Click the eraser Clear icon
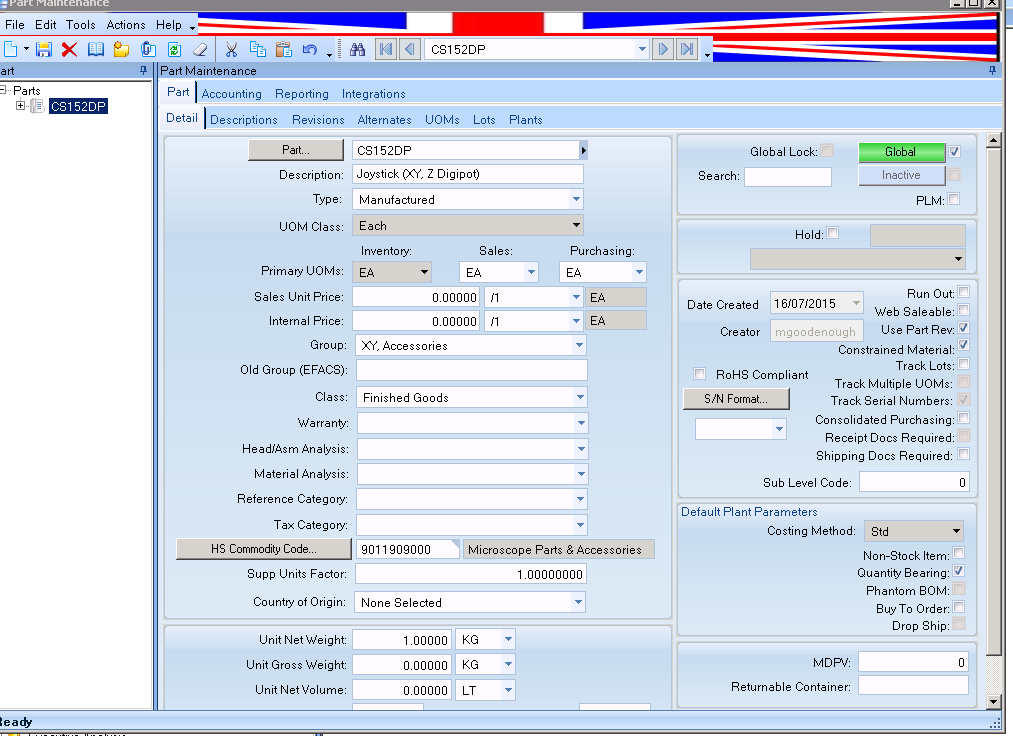1013x736 pixels. point(200,49)
